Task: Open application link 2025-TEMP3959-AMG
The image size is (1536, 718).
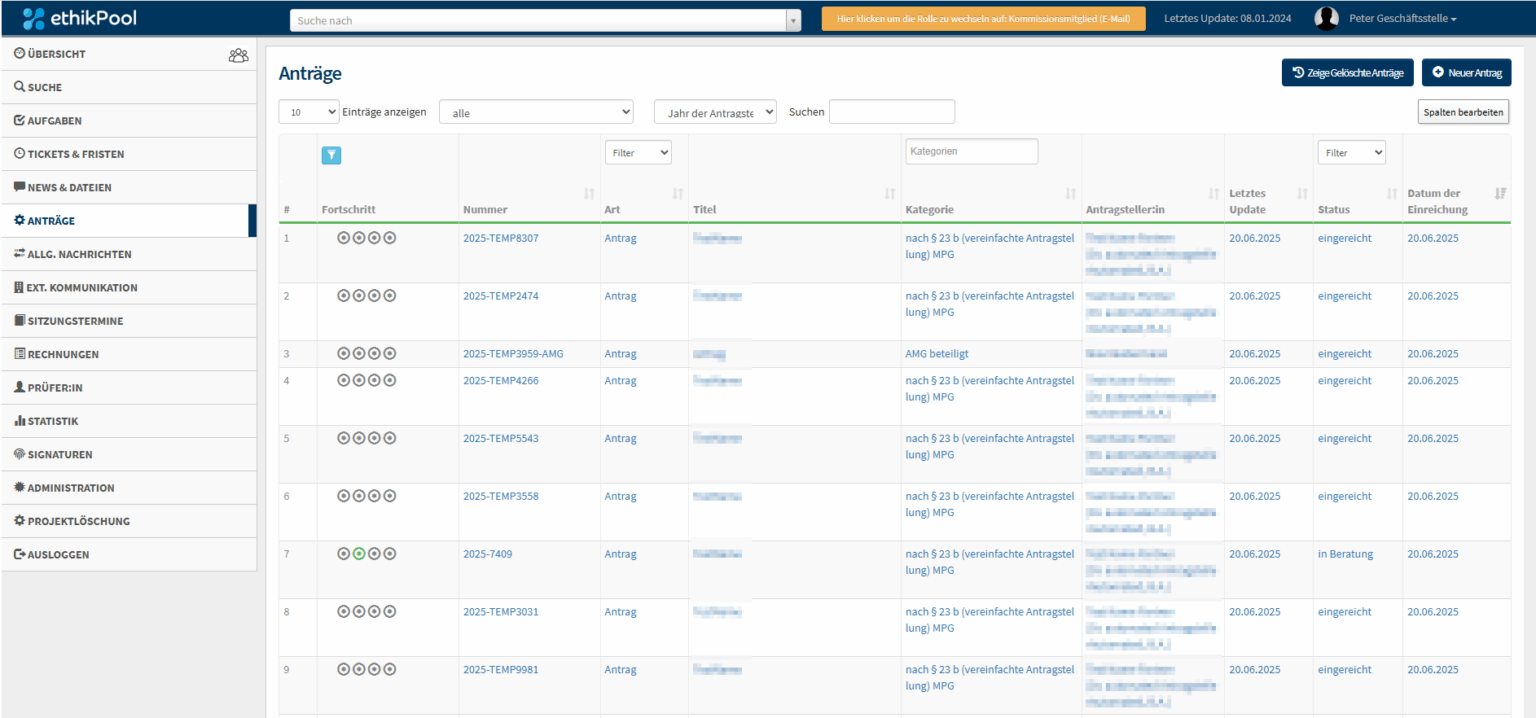Action: pyautogui.click(x=513, y=354)
